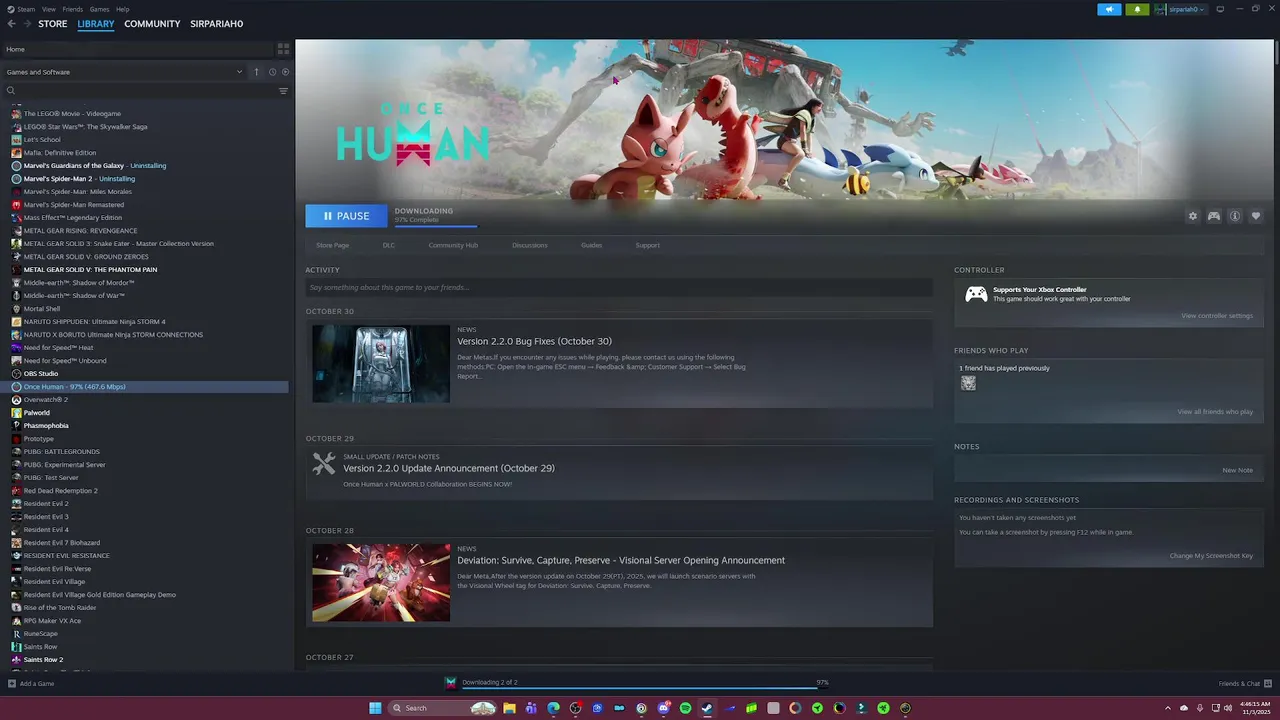Open the Deviation Visional Server news thumbnail

381,583
